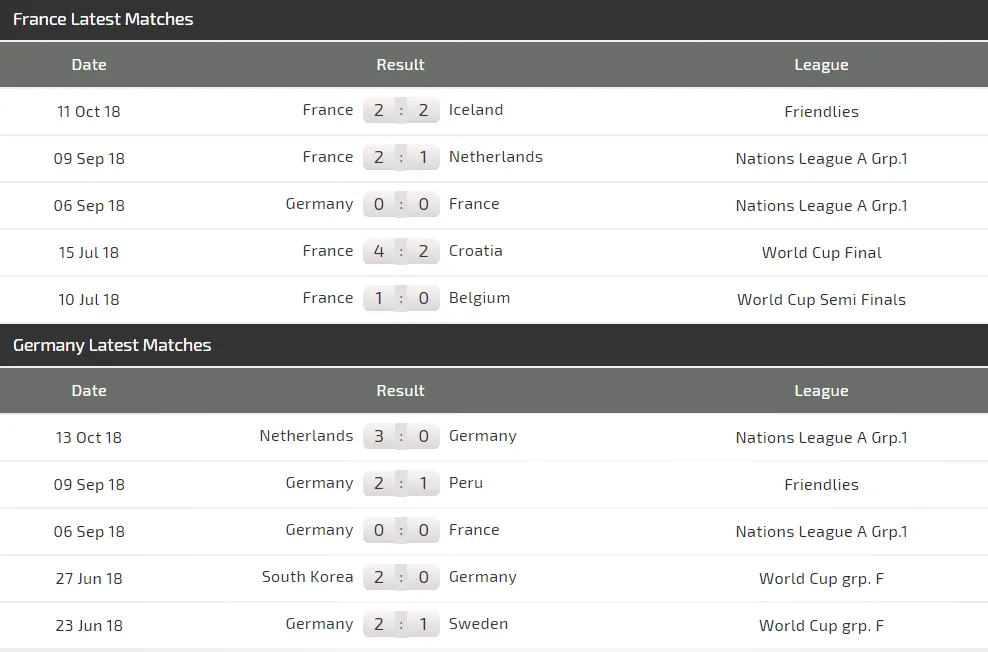Image resolution: width=988 pixels, height=652 pixels.
Task: Open the Croatia team link
Action: (476, 251)
